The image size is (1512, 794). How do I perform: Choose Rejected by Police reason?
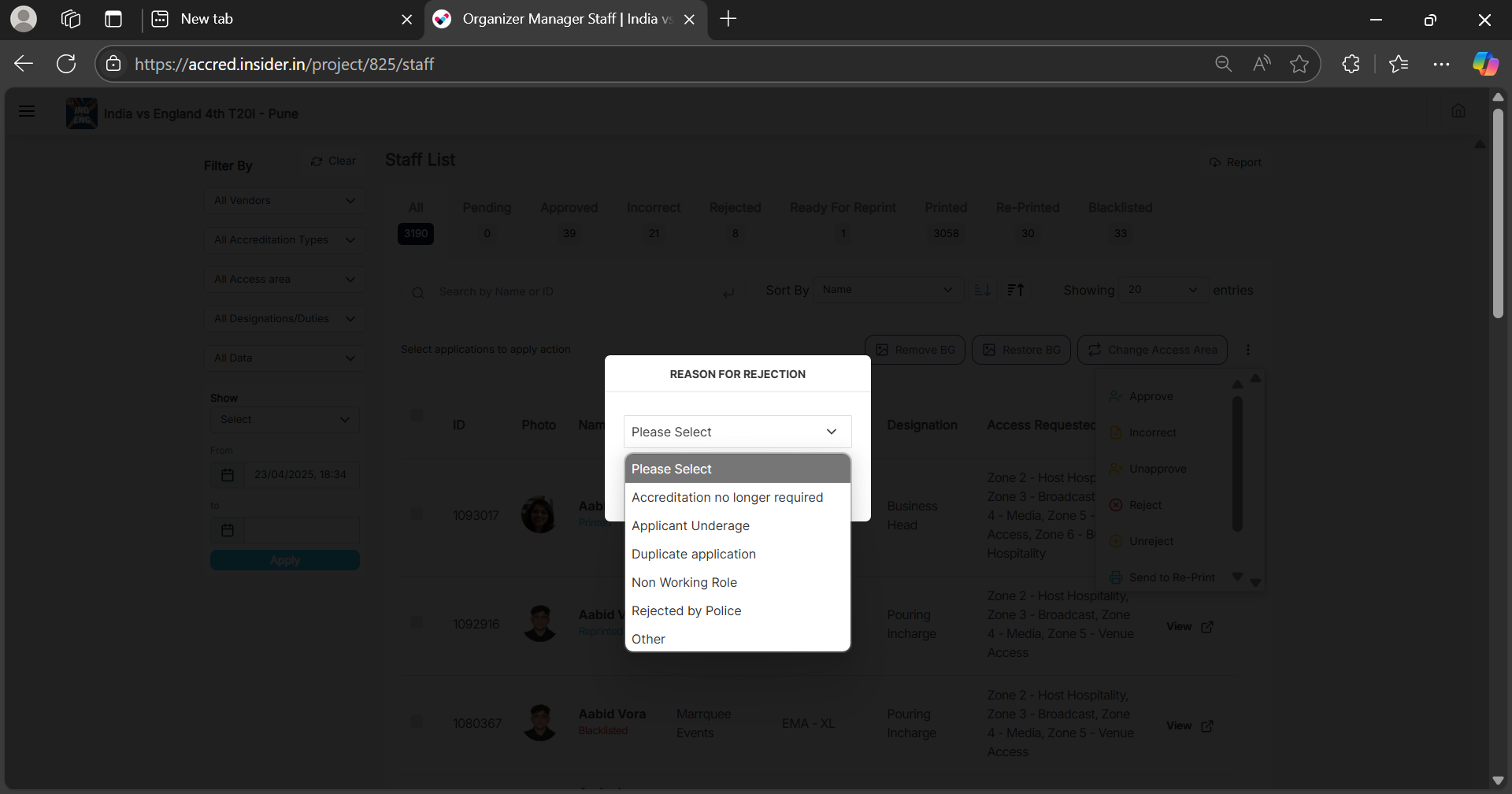[686, 611]
